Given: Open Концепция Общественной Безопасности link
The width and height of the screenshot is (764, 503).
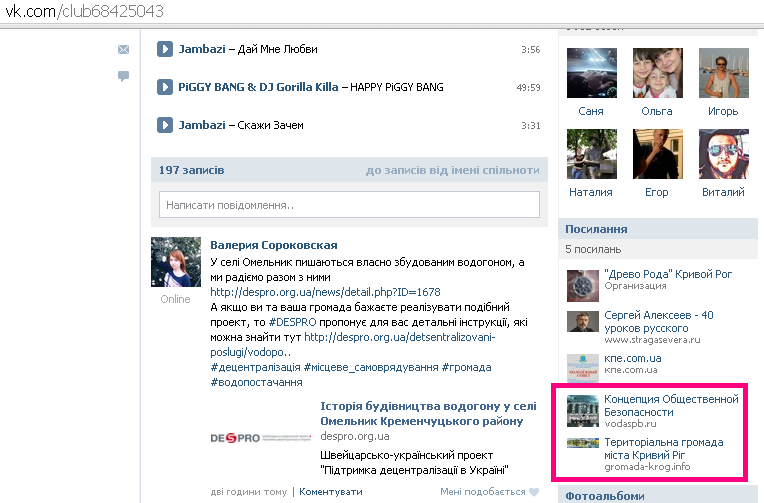Looking at the screenshot, I should (x=671, y=405).
